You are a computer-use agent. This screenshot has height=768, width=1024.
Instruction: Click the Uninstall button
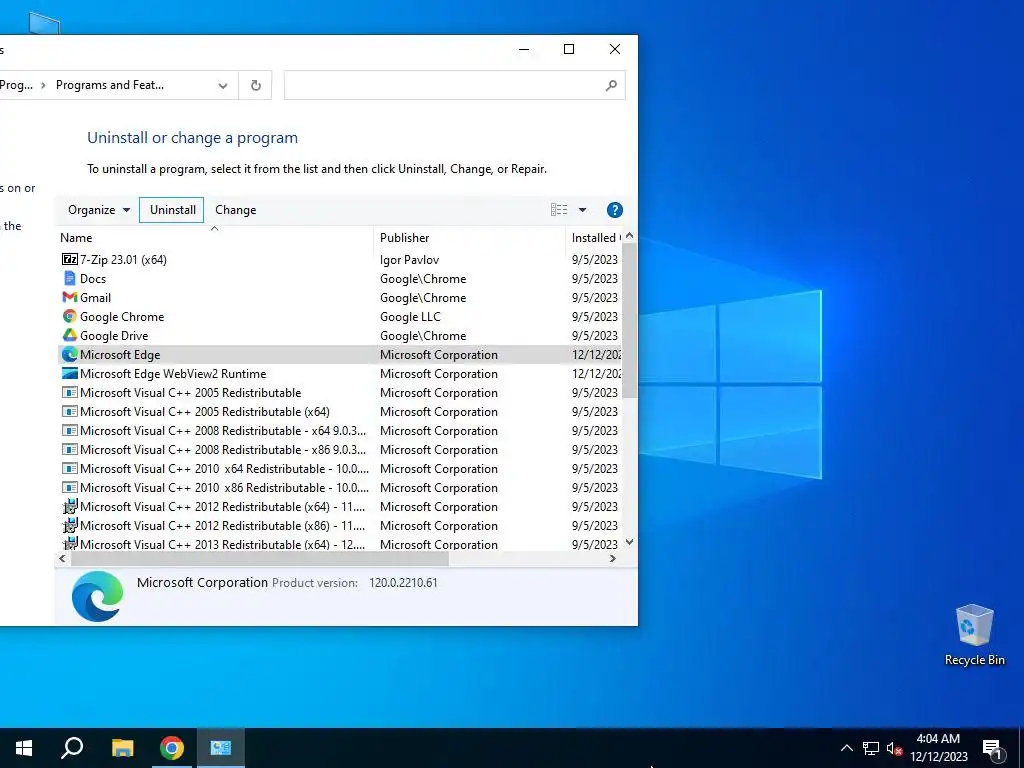coord(172,210)
